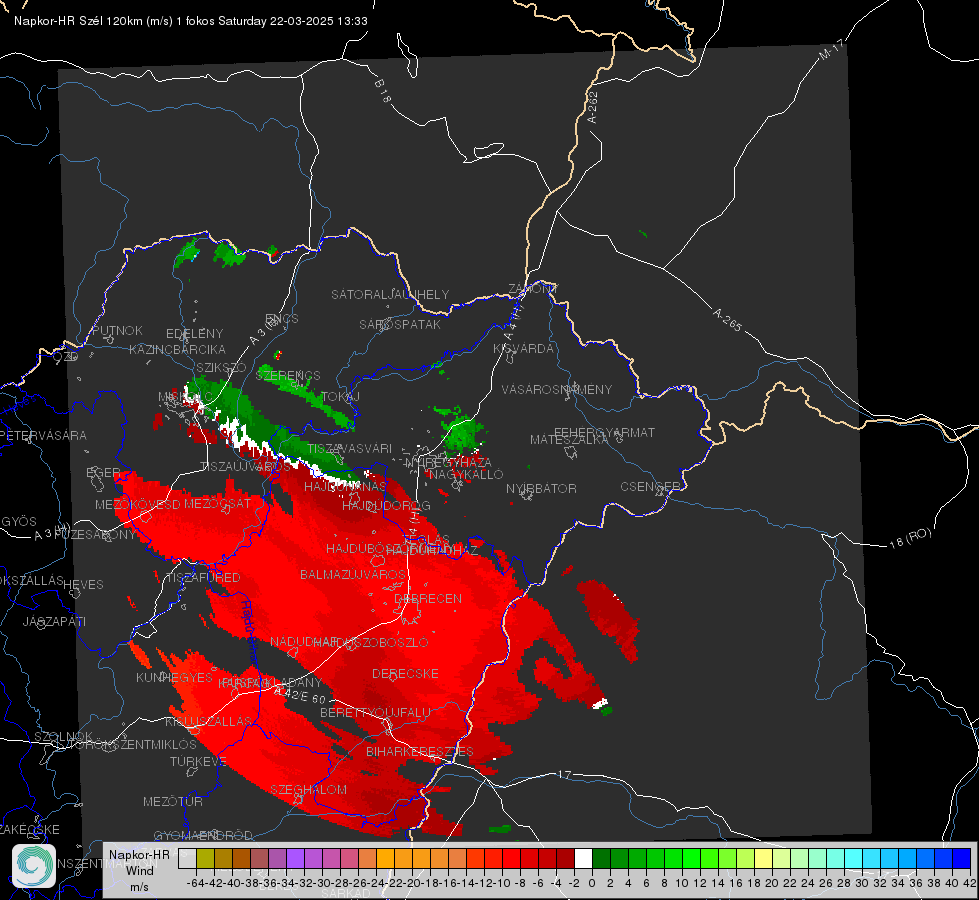Click the KISVARDA town label
The image size is (979, 900).
tap(523, 349)
